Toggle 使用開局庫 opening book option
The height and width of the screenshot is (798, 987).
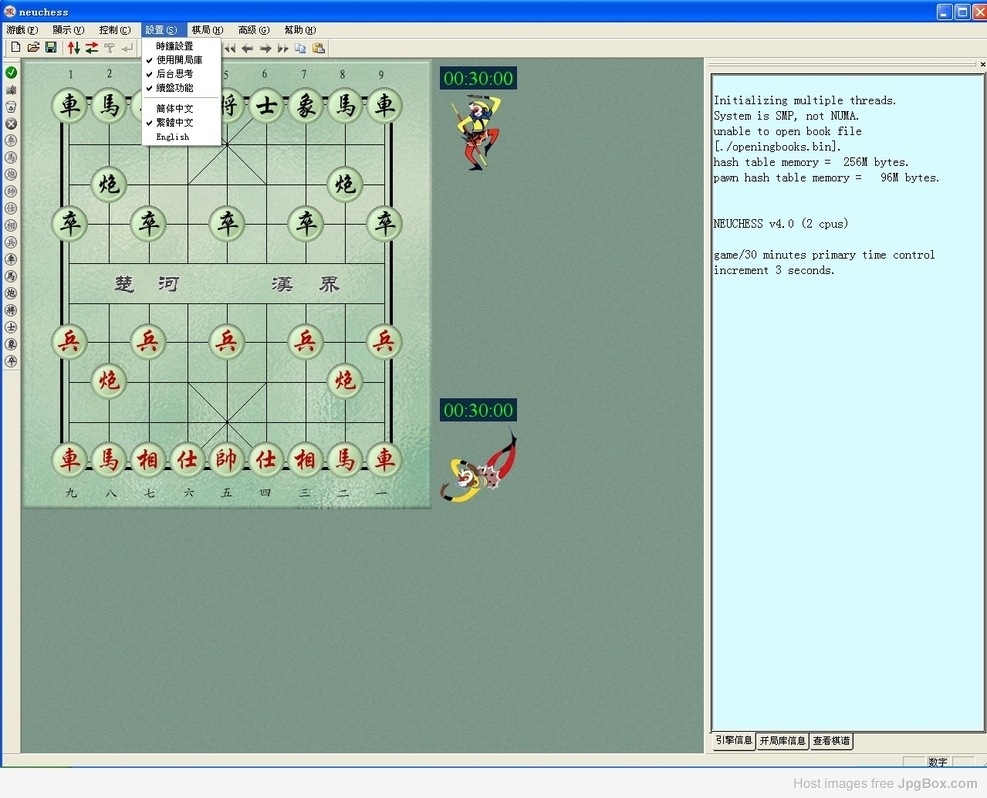(181, 60)
